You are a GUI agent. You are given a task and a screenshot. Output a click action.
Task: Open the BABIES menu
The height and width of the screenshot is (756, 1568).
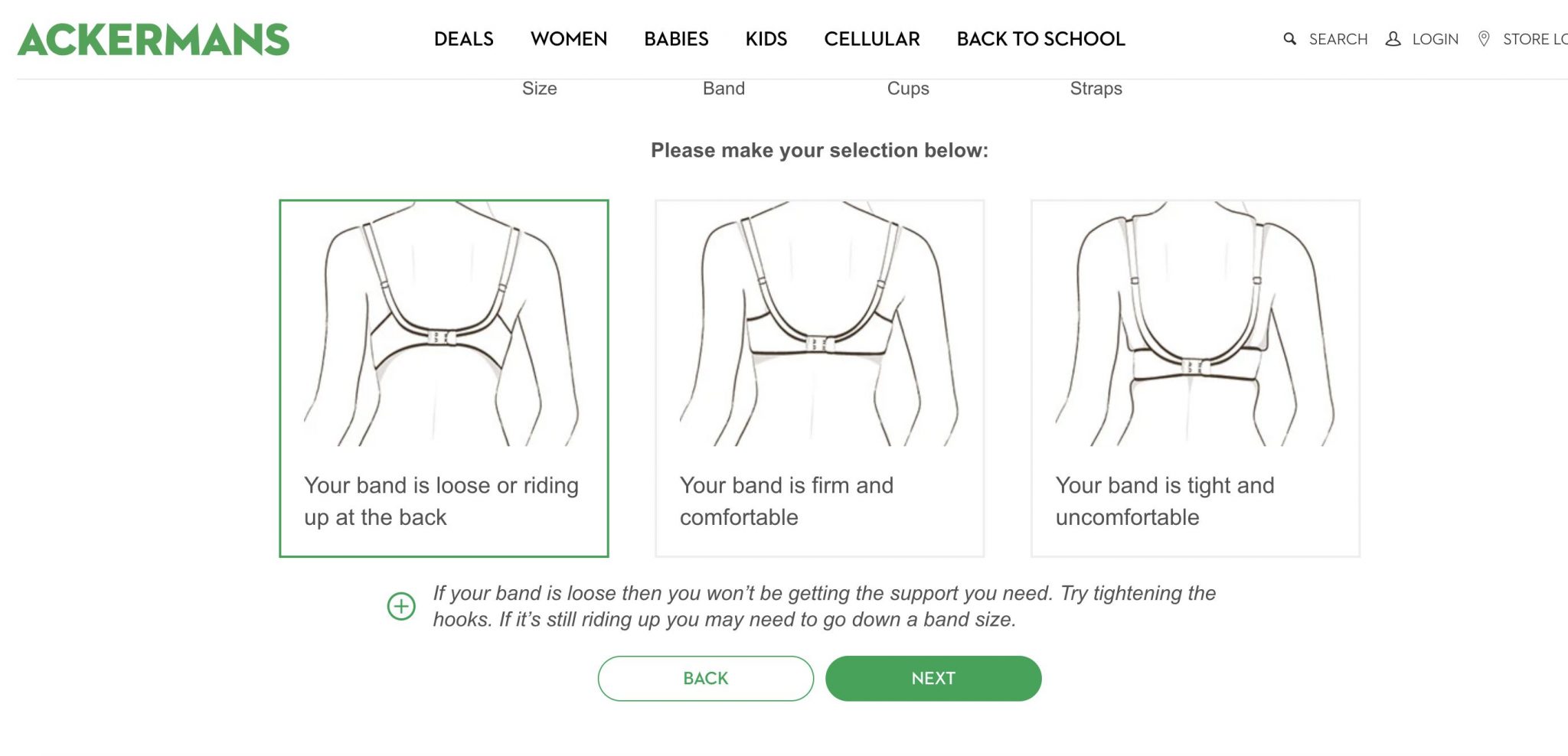point(675,38)
